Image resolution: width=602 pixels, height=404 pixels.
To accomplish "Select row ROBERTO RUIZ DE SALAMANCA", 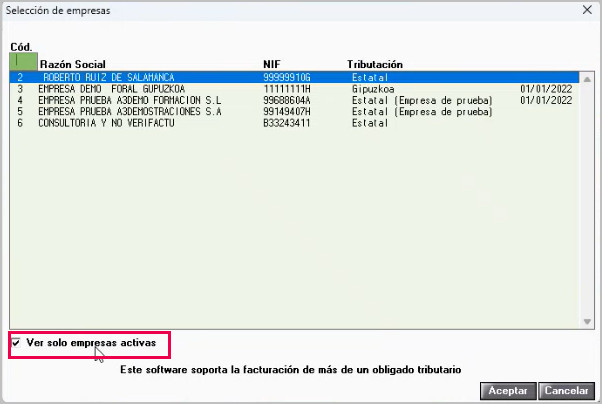I will coord(294,77).
